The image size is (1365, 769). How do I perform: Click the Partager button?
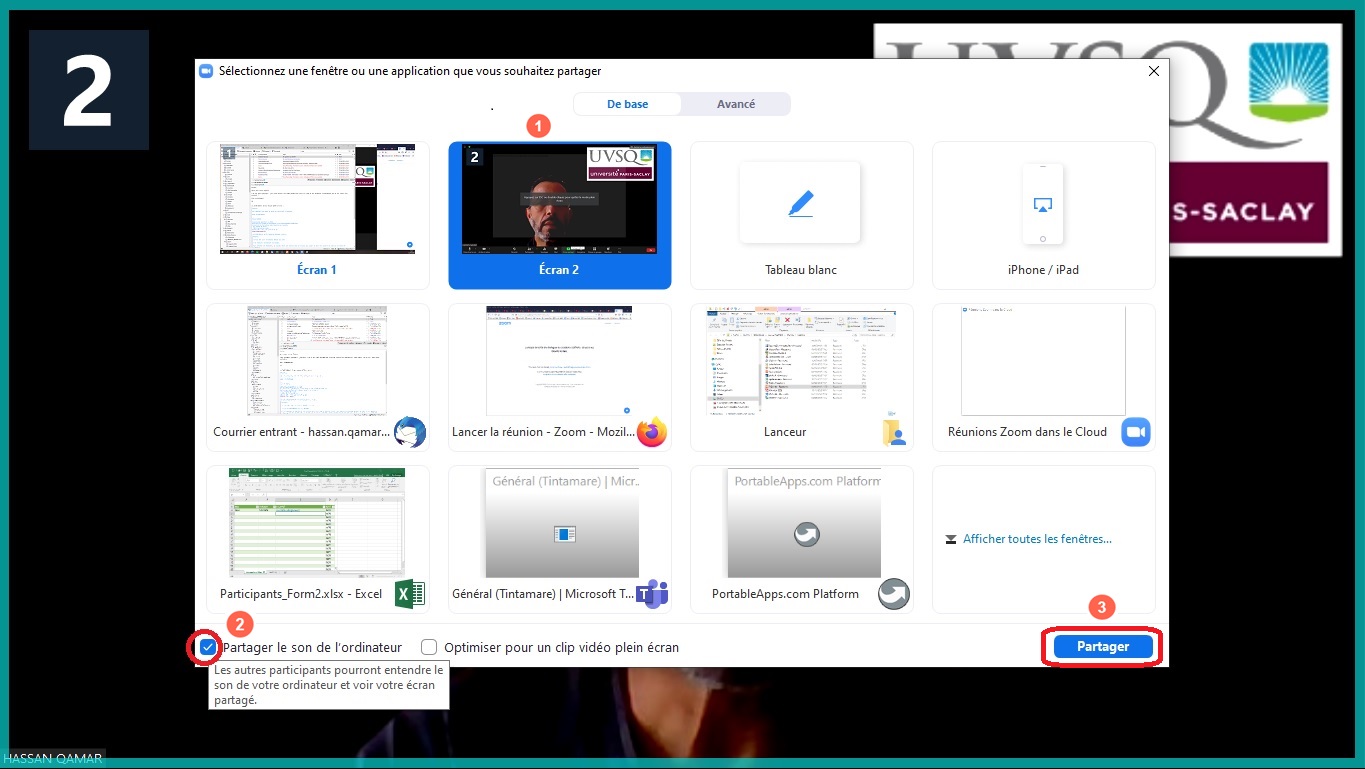1102,647
